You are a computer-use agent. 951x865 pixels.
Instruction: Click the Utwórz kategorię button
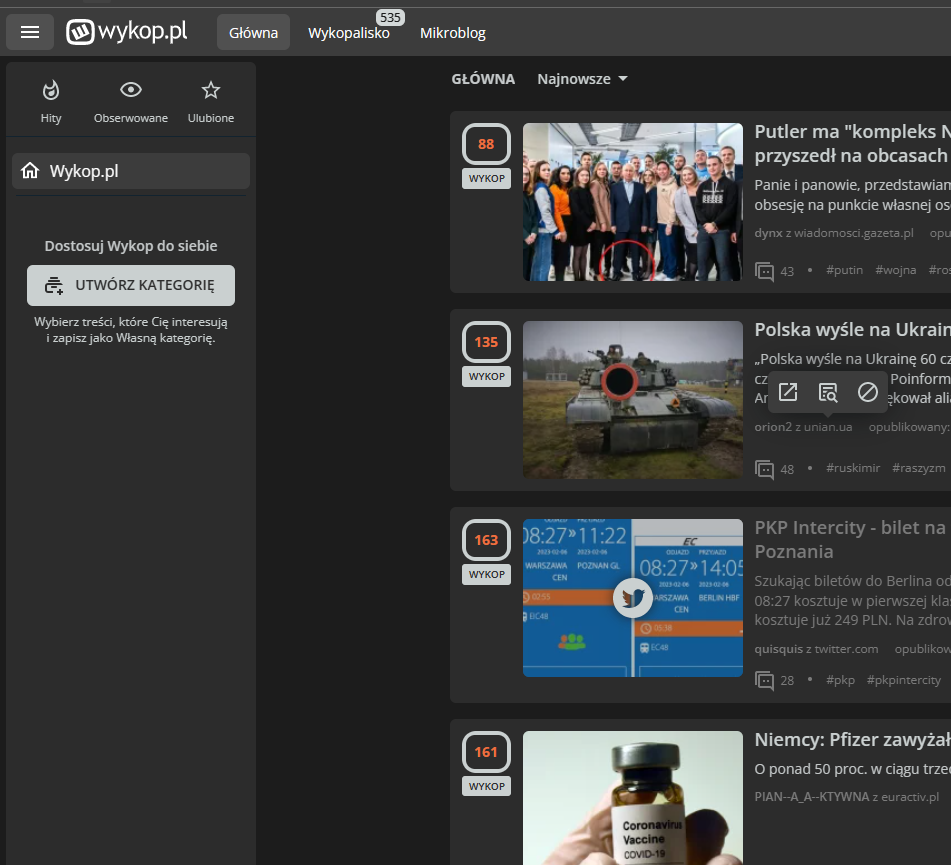point(131,285)
